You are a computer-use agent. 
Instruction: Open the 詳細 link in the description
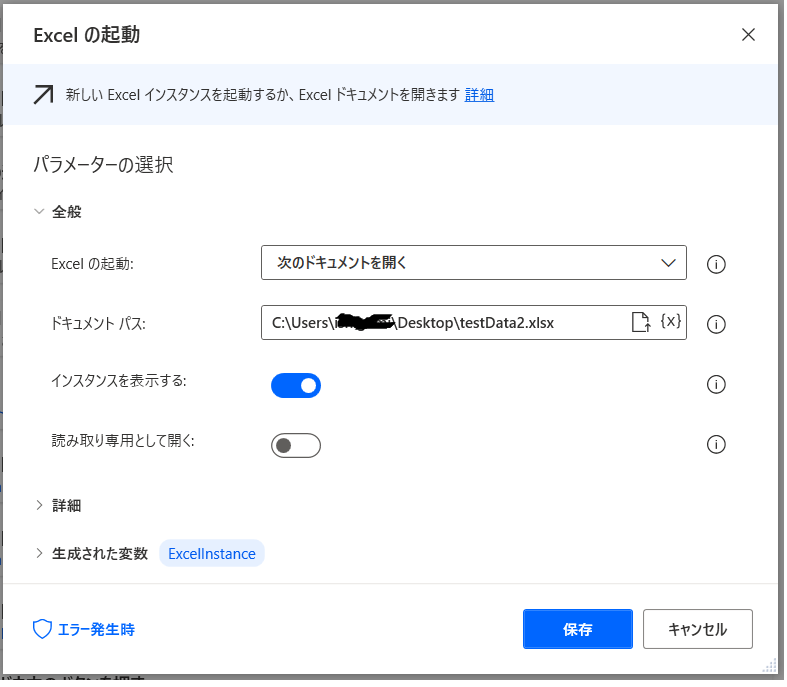[x=479, y=95]
